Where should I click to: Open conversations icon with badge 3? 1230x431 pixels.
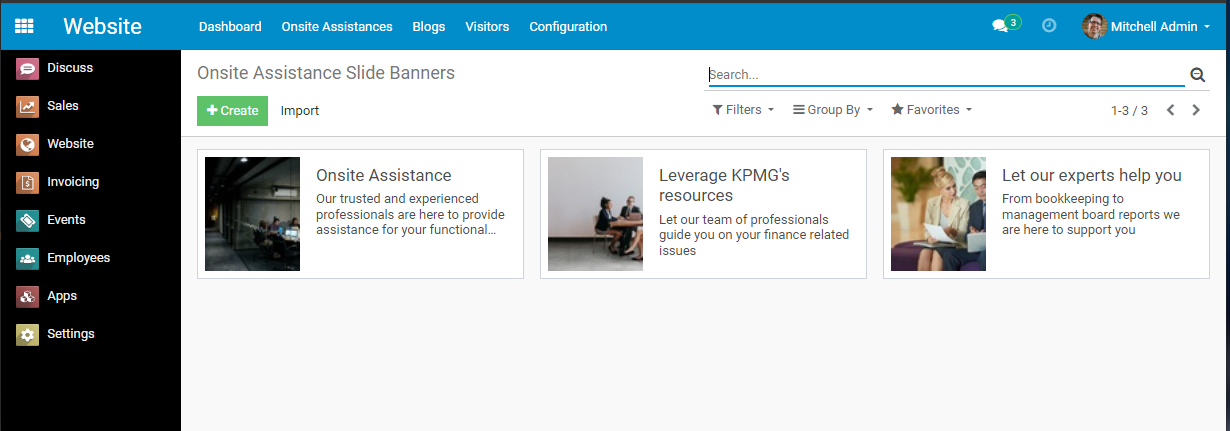click(x=1001, y=27)
